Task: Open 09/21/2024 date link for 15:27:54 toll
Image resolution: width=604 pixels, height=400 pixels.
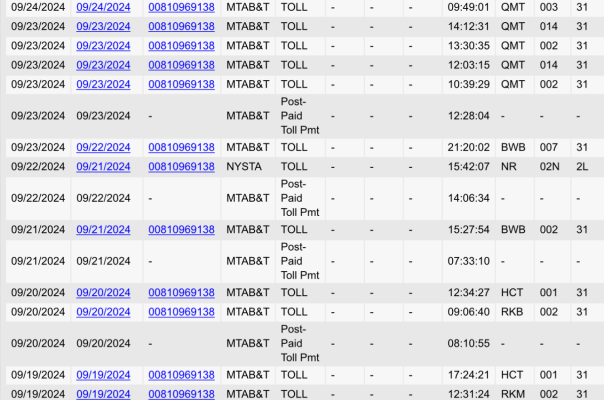Action: pyautogui.click(x=103, y=229)
